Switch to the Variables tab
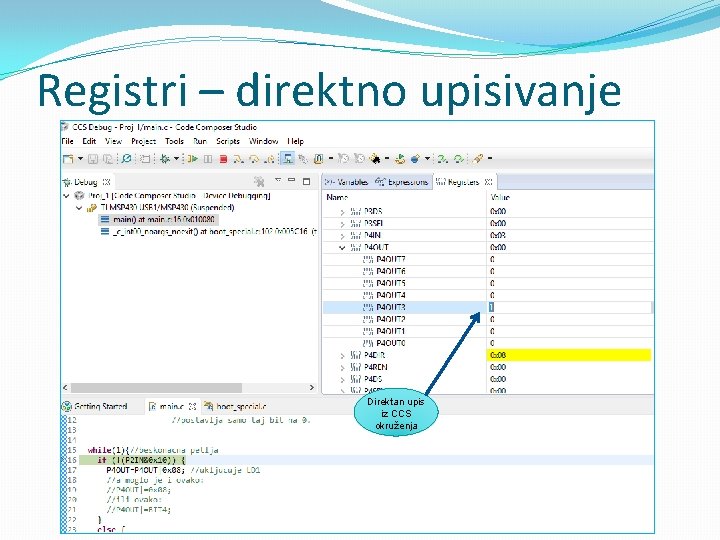720x540 pixels. tap(346, 182)
